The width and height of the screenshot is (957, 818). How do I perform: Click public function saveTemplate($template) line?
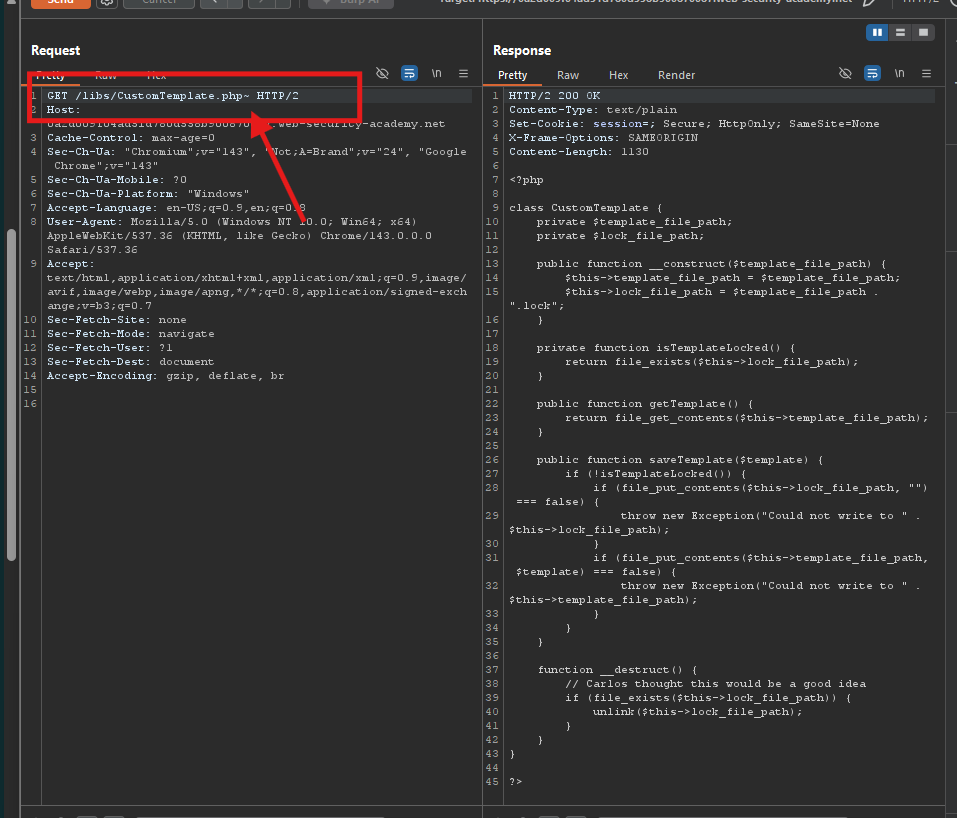(680, 460)
